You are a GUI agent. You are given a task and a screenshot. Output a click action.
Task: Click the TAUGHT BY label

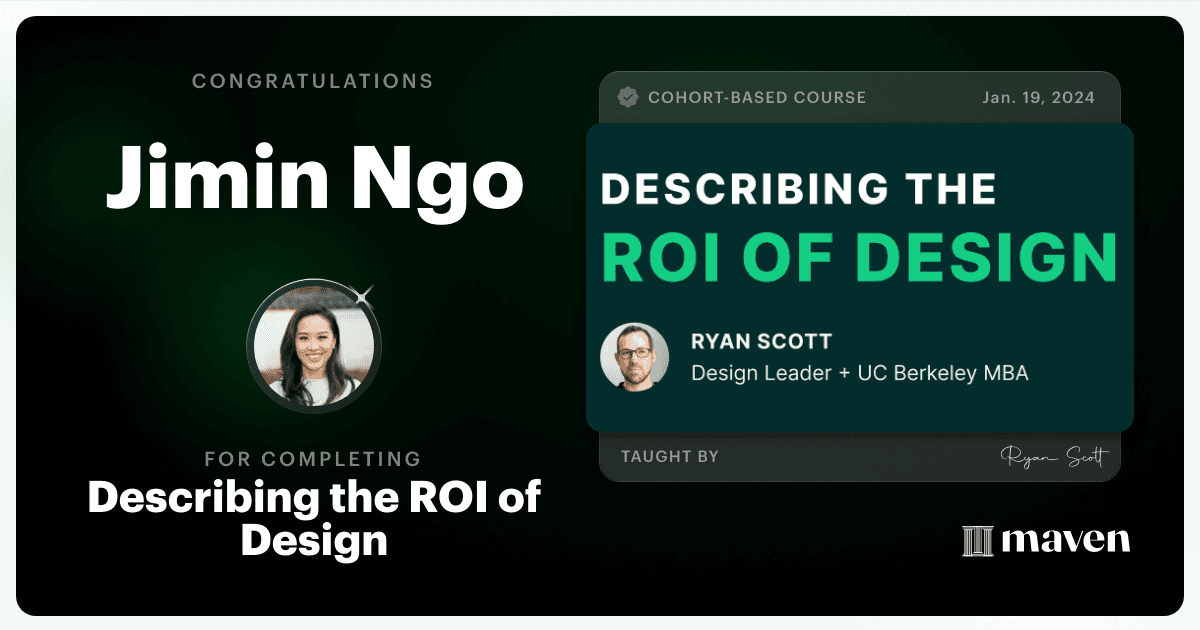(x=670, y=457)
